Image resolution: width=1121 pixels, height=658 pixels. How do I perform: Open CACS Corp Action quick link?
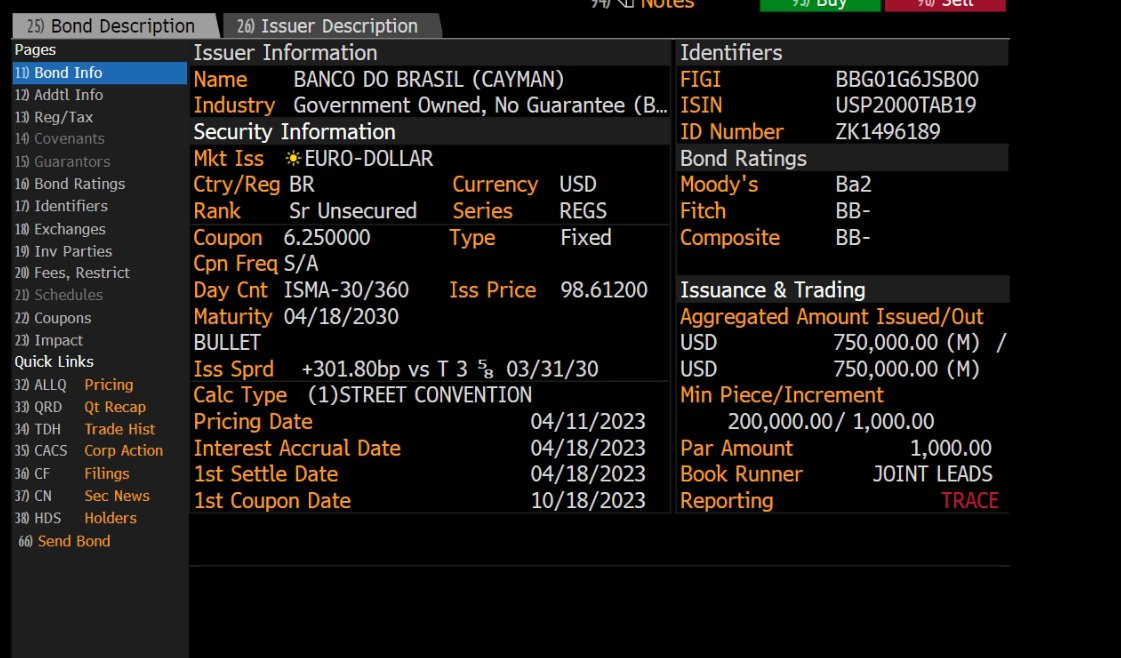coord(89,451)
